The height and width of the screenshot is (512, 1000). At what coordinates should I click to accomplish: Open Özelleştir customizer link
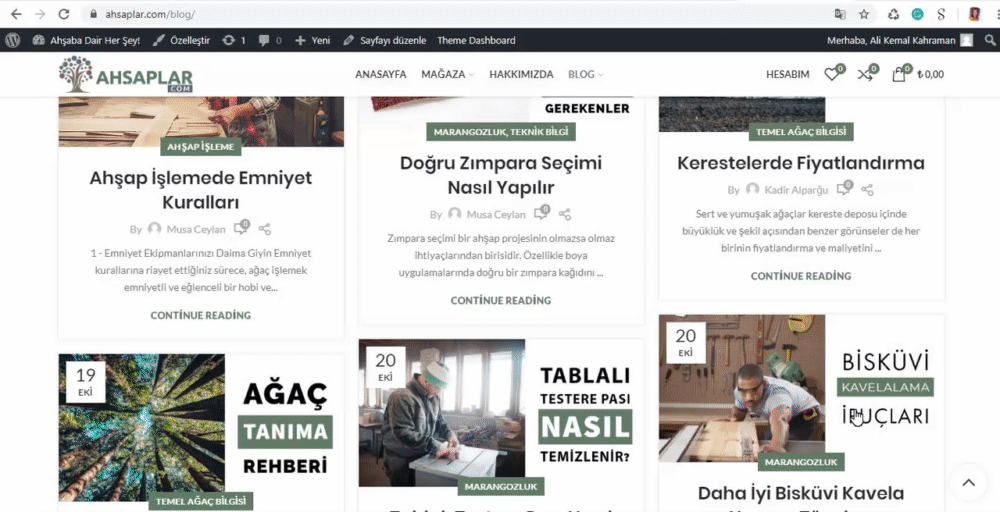point(181,40)
